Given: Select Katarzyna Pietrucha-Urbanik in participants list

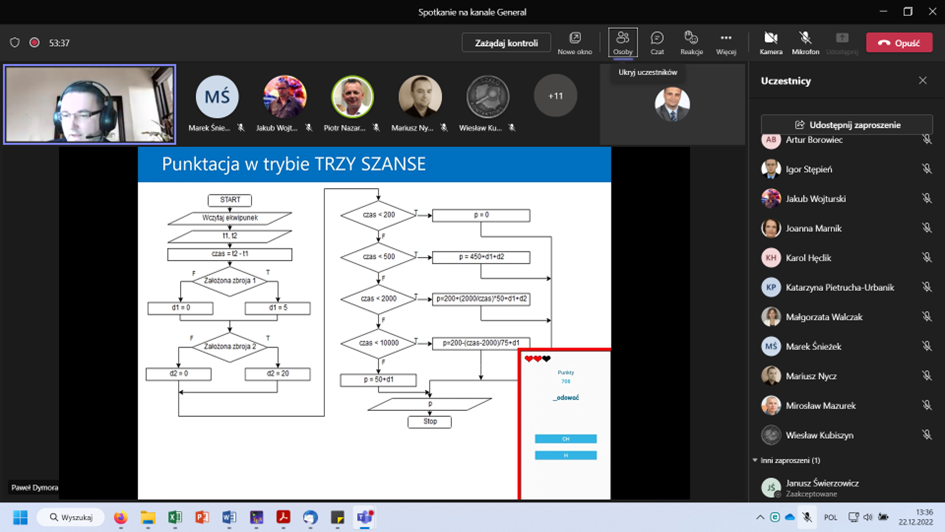Looking at the screenshot, I should (x=839, y=287).
